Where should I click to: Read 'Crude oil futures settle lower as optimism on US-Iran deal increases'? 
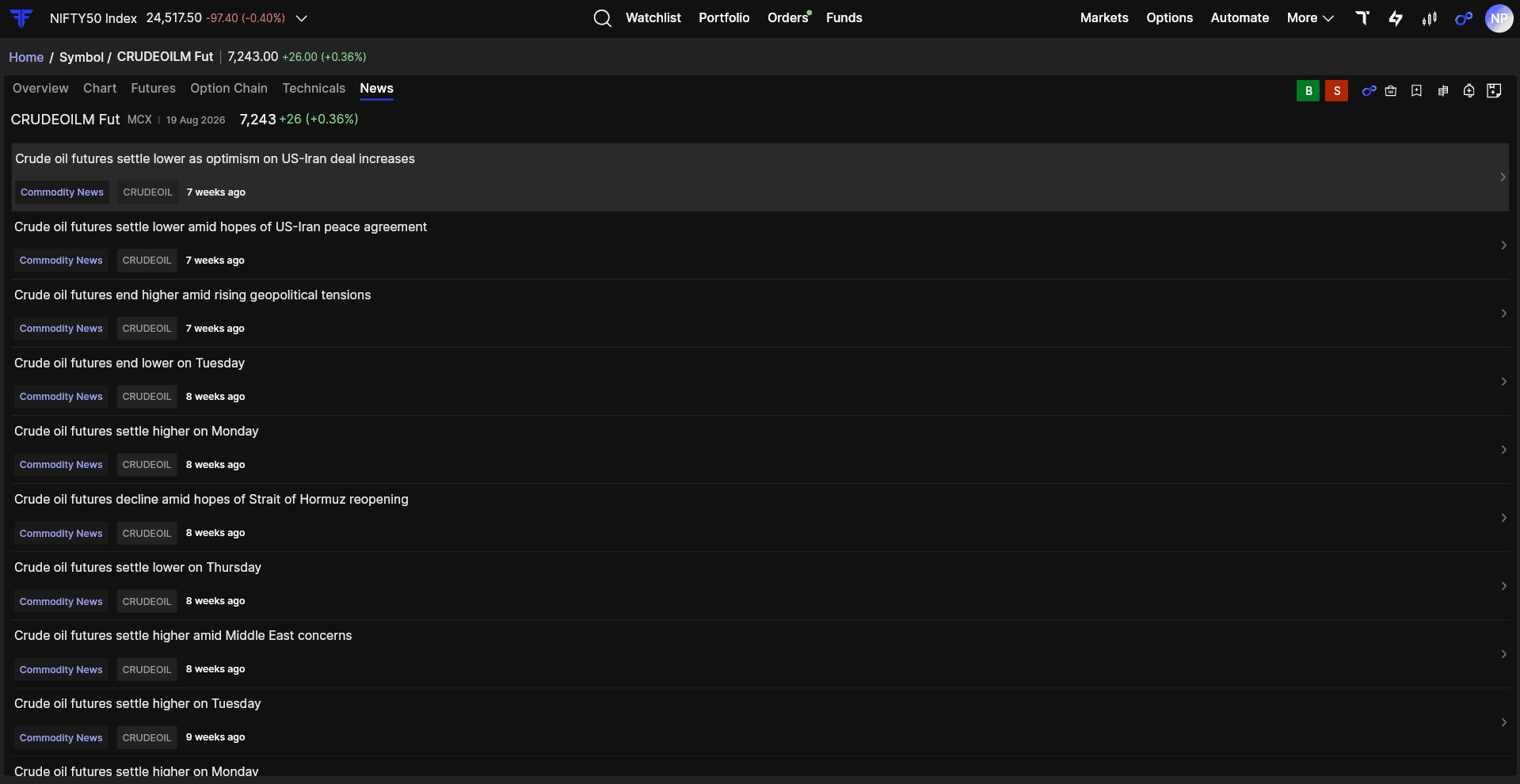215,159
